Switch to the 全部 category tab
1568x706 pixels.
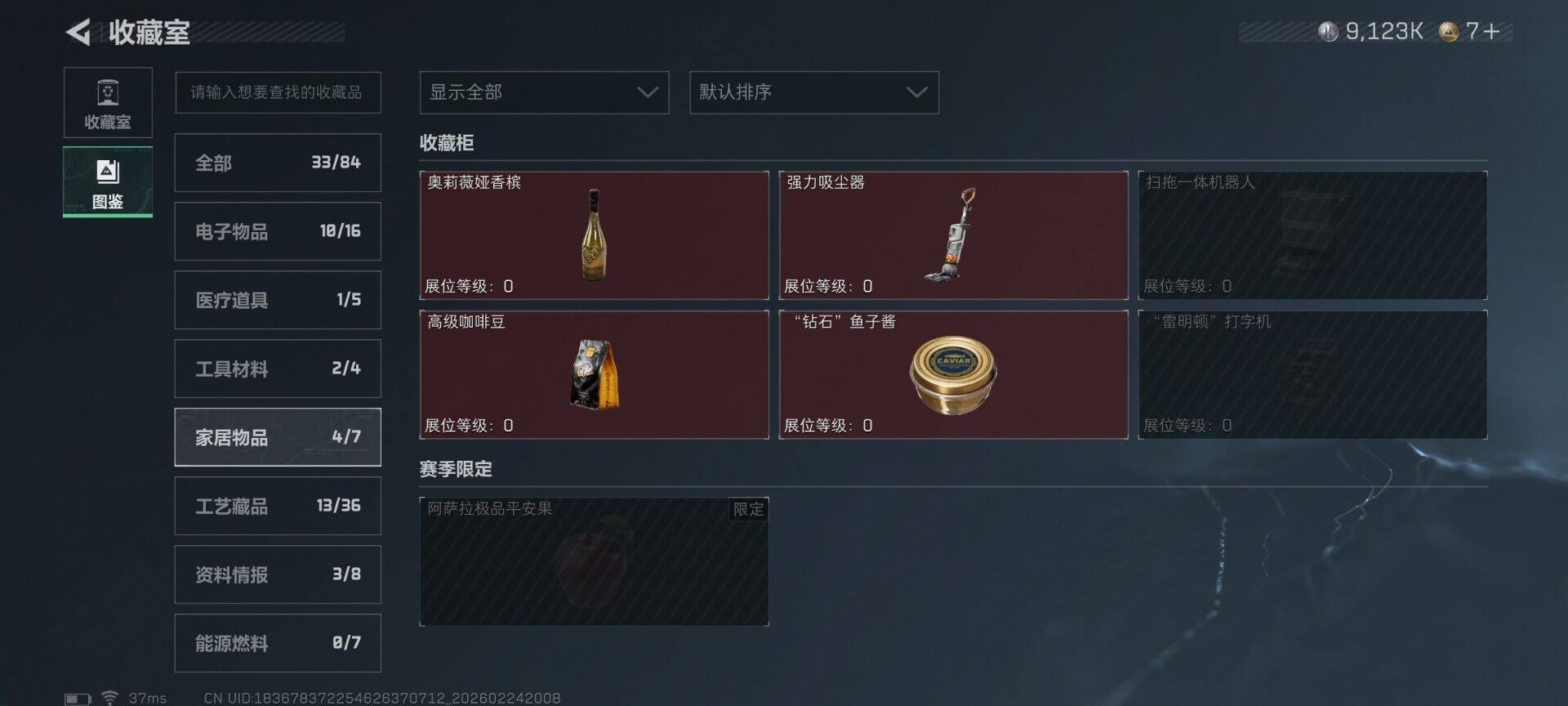coord(278,163)
